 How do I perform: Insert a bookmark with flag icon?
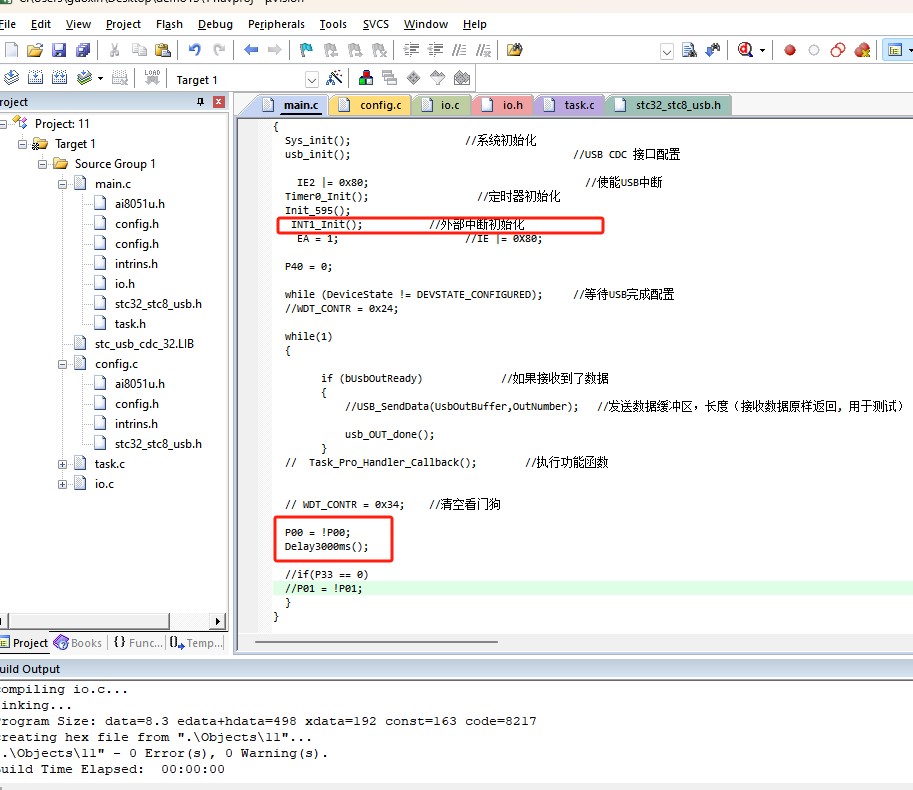tap(306, 50)
